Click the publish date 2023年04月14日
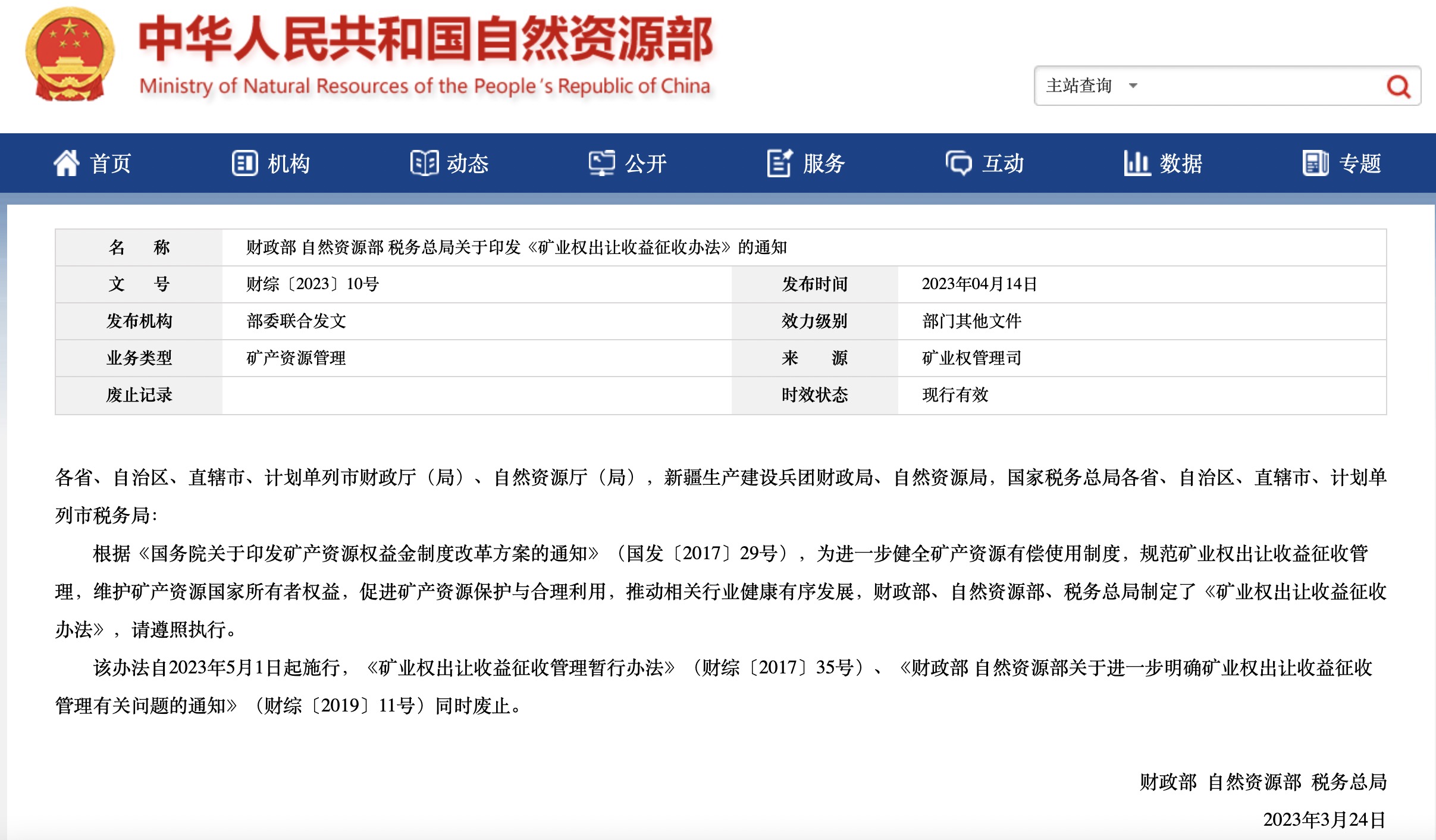Viewport: 1436px width, 840px height. tap(979, 284)
